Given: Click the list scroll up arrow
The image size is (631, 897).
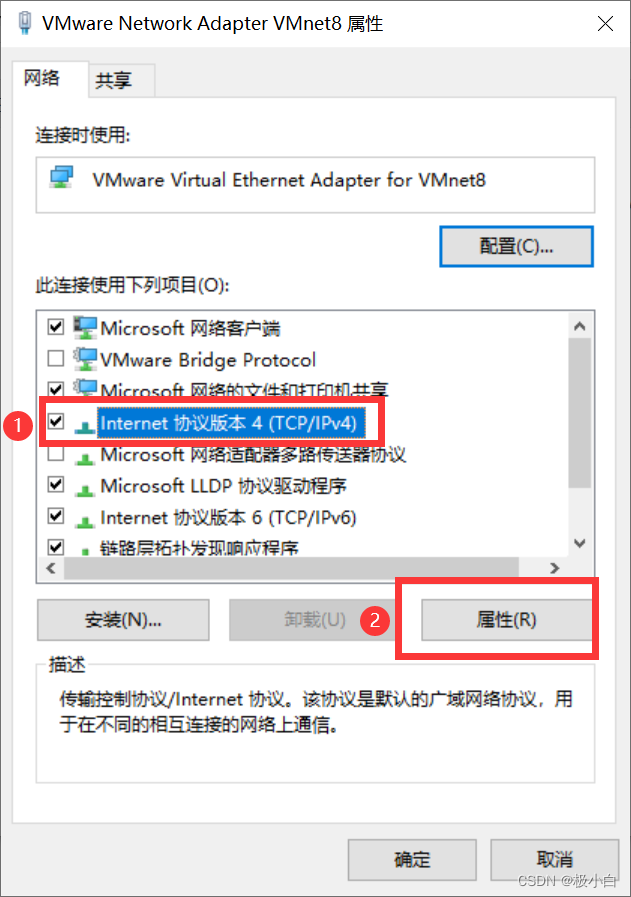Looking at the screenshot, I should (580, 326).
